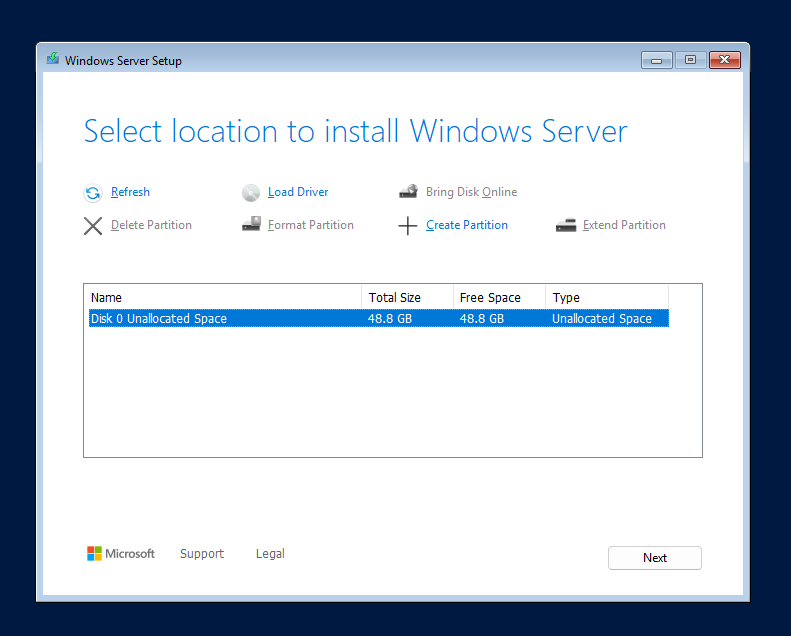
Task: Click the Delete Partition label
Action: (x=151, y=225)
